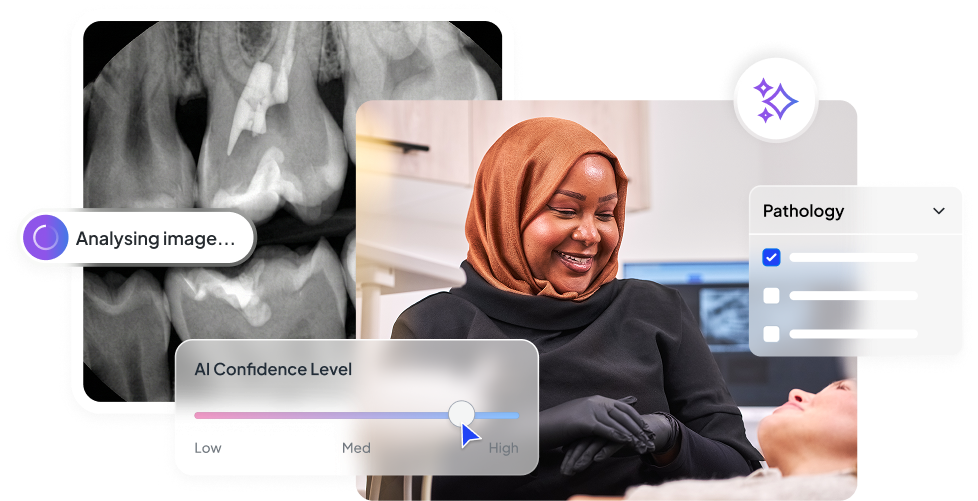Select the second Pathology option line
The width and height of the screenshot is (978, 501).
tap(853, 296)
